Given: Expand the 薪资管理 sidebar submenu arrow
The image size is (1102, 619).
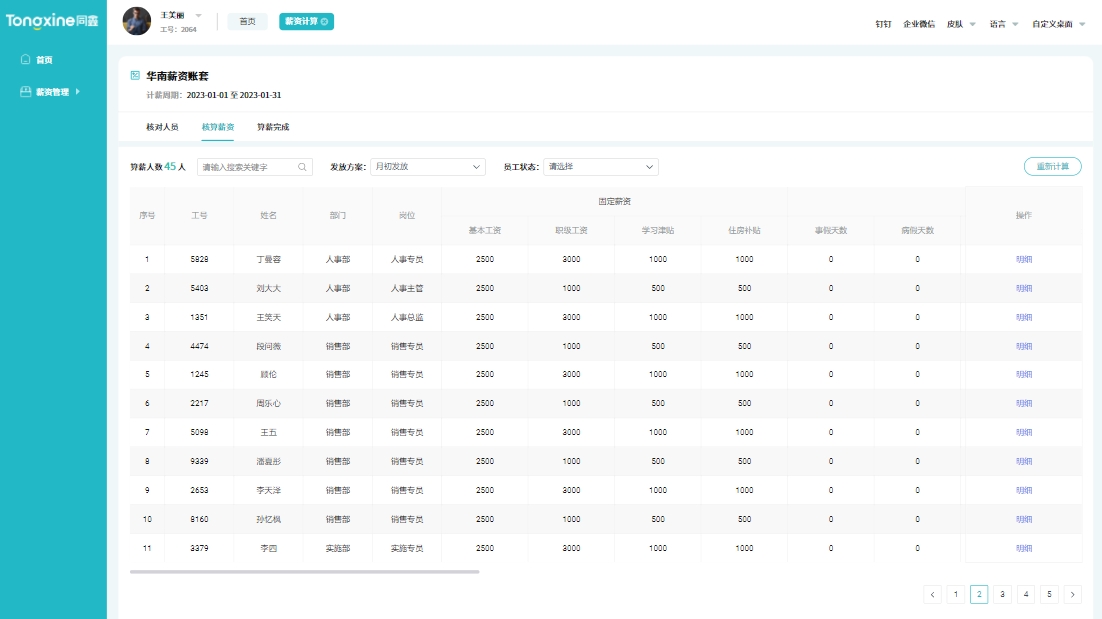Looking at the screenshot, I should click(77, 92).
